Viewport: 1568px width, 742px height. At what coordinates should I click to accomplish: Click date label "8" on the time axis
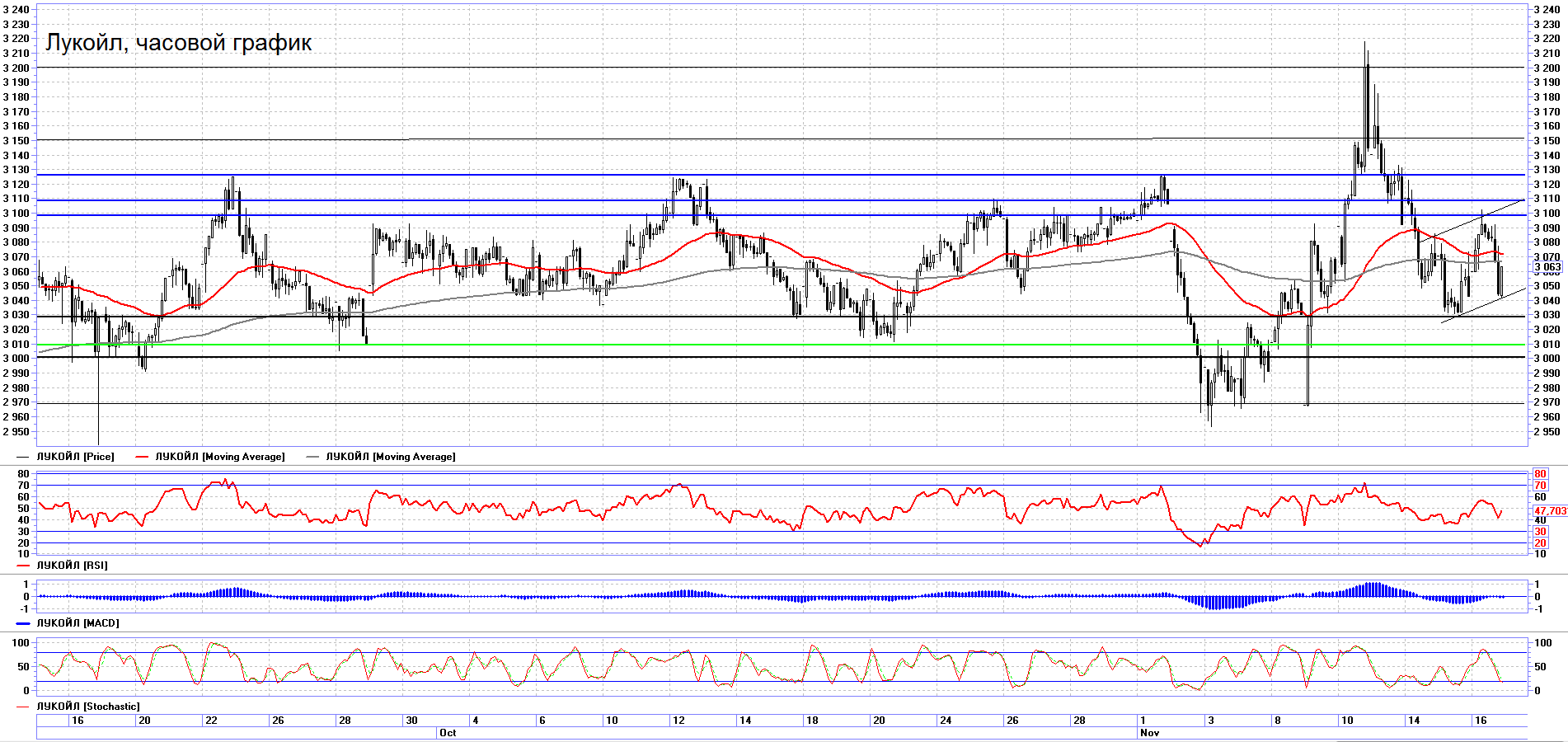pyautogui.click(x=1278, y=721)
